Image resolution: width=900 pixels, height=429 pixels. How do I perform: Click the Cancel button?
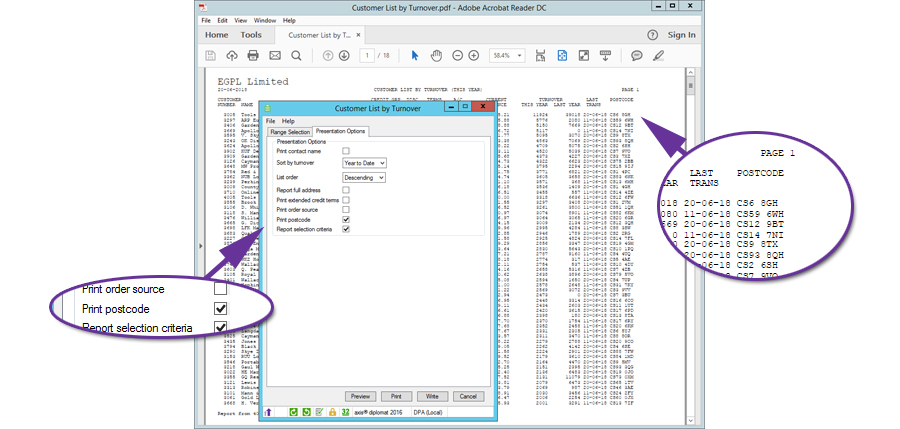[468, 396]
